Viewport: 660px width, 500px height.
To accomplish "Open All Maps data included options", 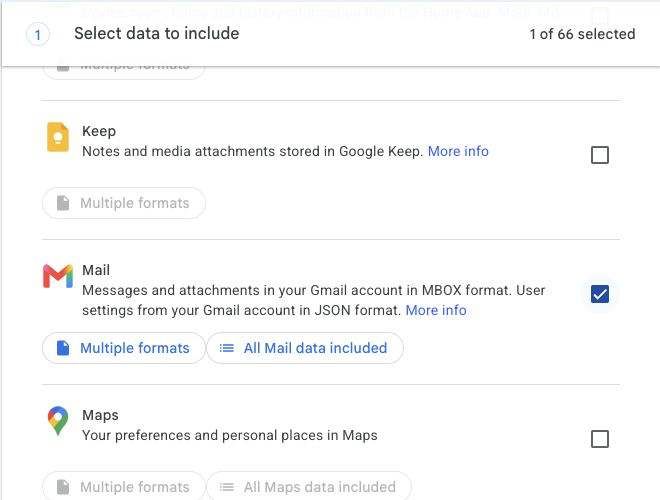I will [309, 487].
